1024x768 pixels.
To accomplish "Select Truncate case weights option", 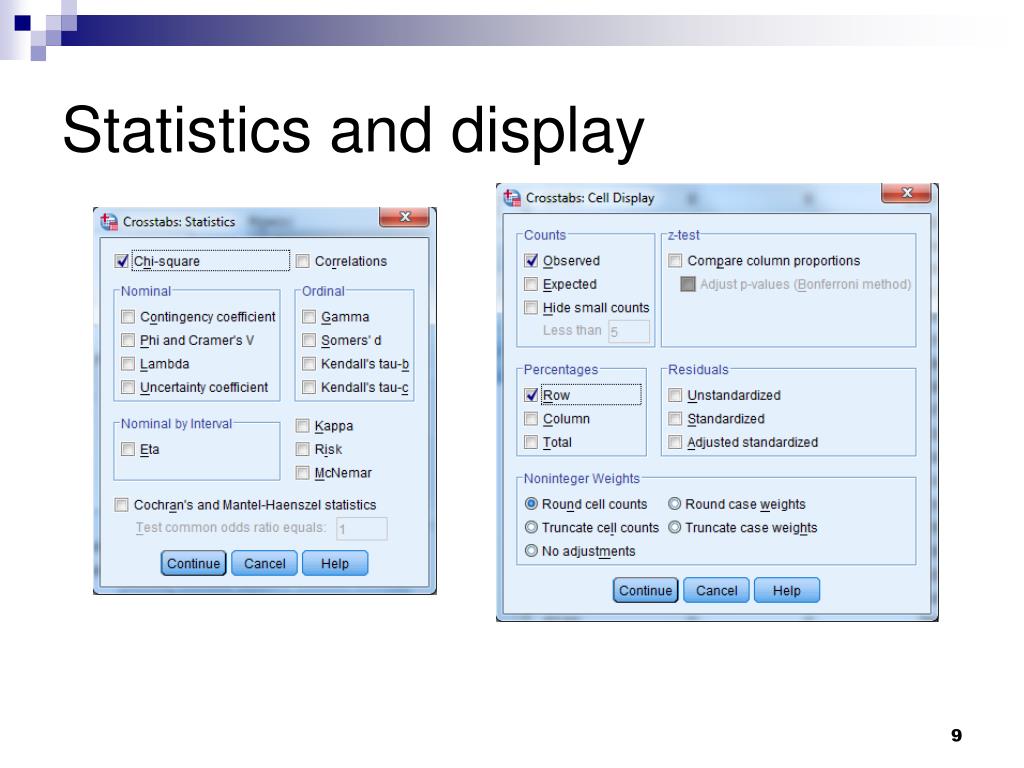I will click(675, 528).
